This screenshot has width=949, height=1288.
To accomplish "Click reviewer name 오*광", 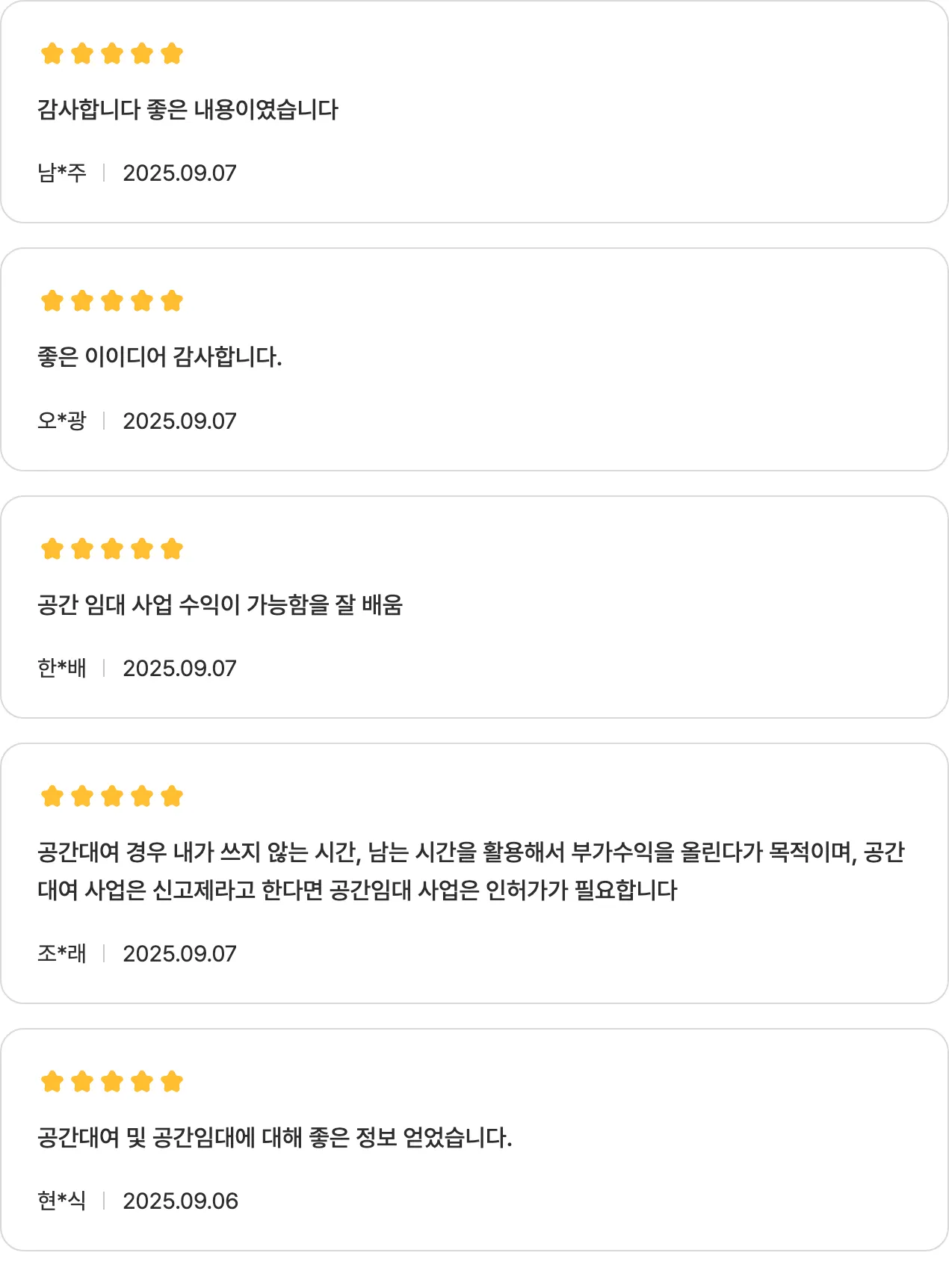I will pyautogui.click(x=62, y=421).
